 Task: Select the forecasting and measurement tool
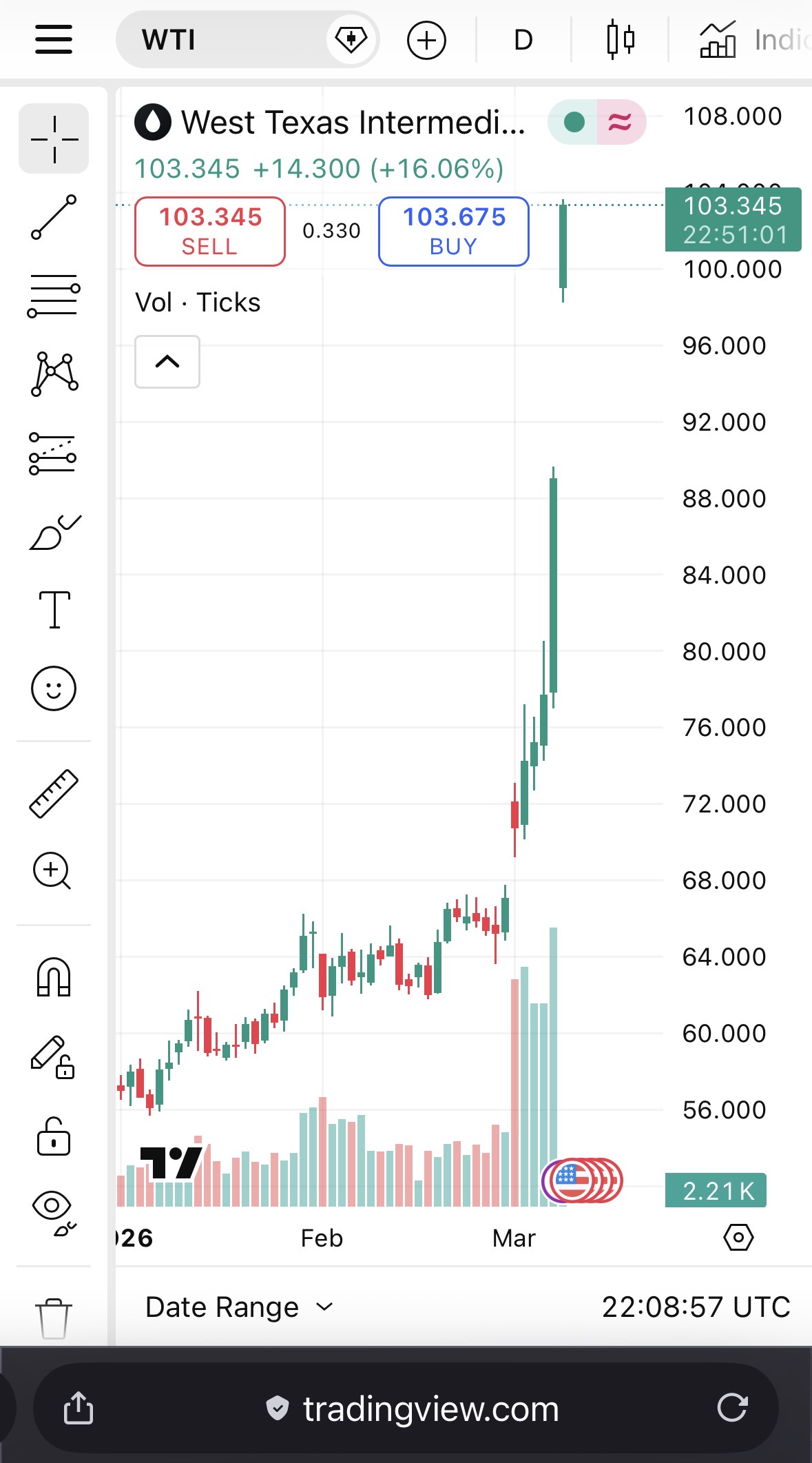coord(53,453)
